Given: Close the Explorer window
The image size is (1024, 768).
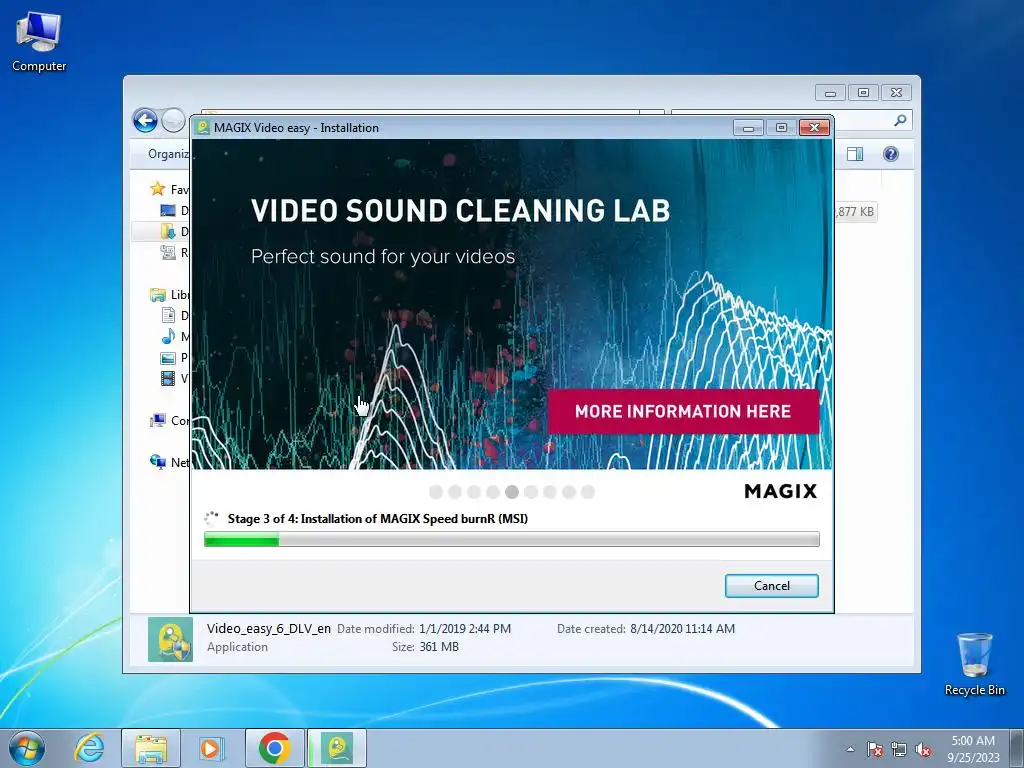Looking at the screenshot, I should tap(896, 93).
